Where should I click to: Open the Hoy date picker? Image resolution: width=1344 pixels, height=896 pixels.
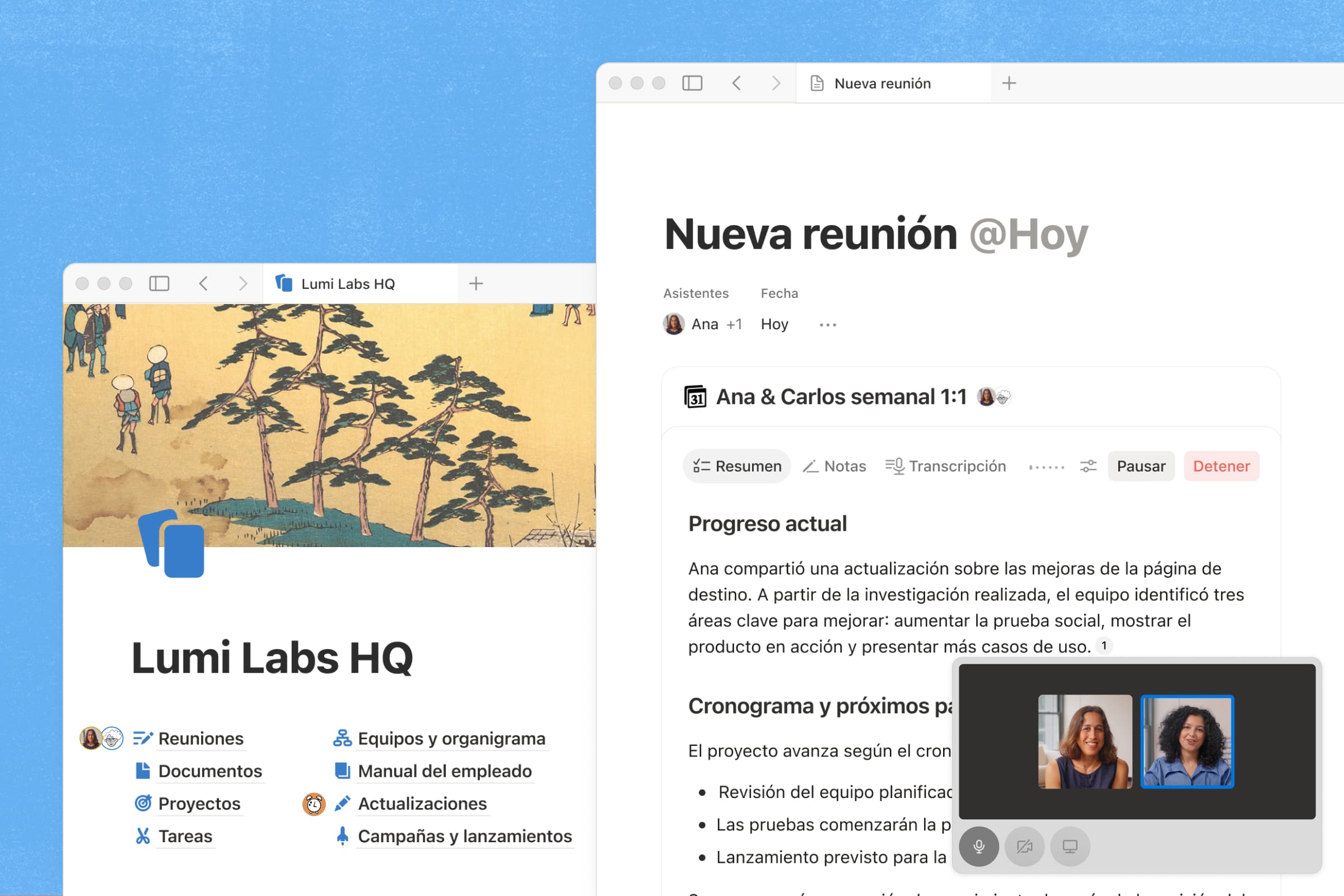(774, 325)
